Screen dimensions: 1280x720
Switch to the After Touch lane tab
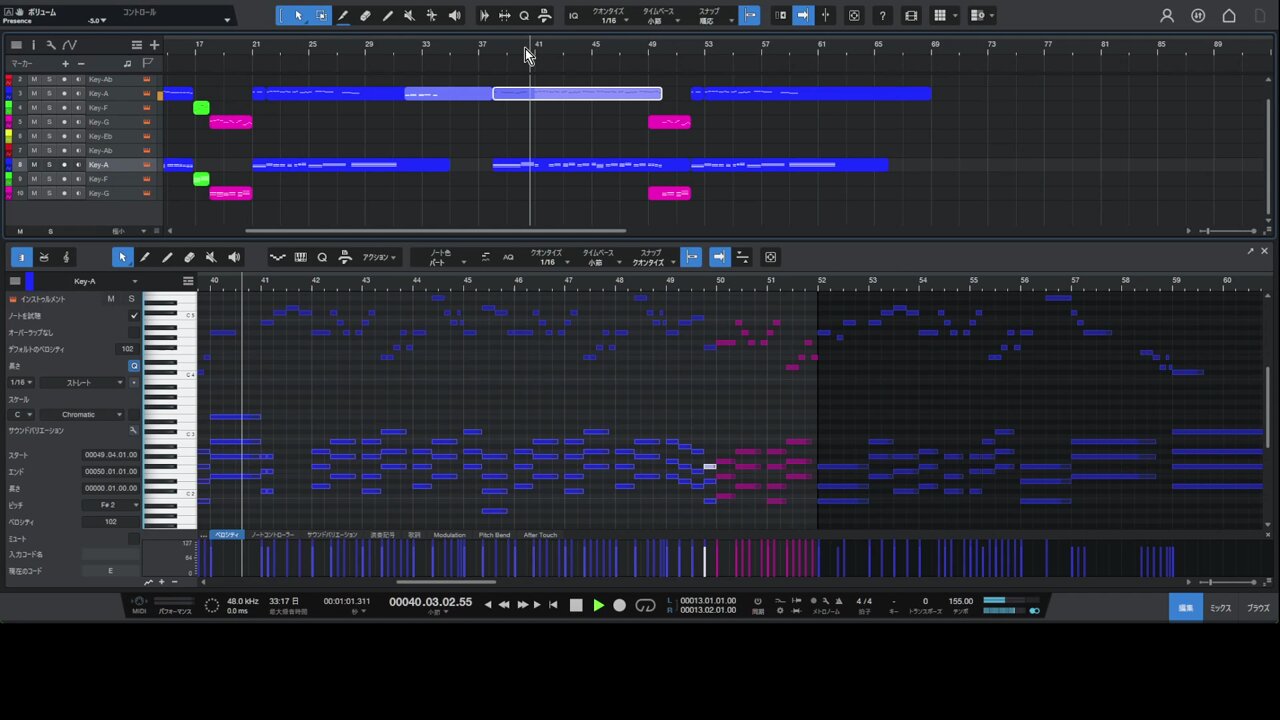540,535
